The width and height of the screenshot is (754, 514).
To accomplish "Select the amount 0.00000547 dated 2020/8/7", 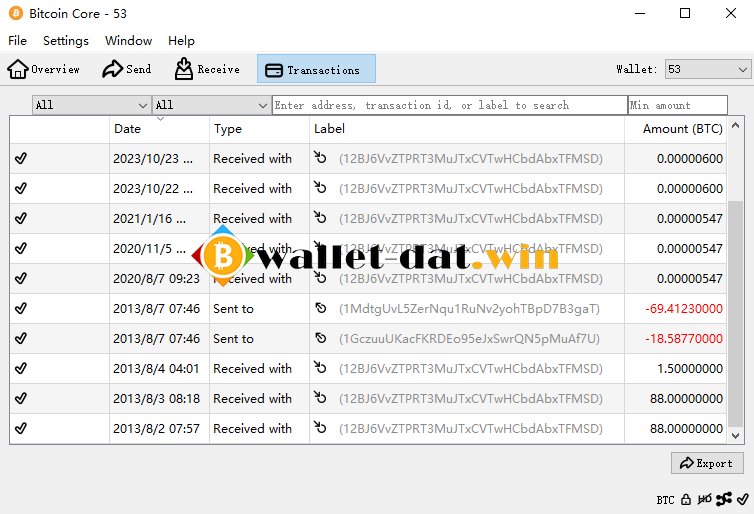I will (x=690, y=279).
